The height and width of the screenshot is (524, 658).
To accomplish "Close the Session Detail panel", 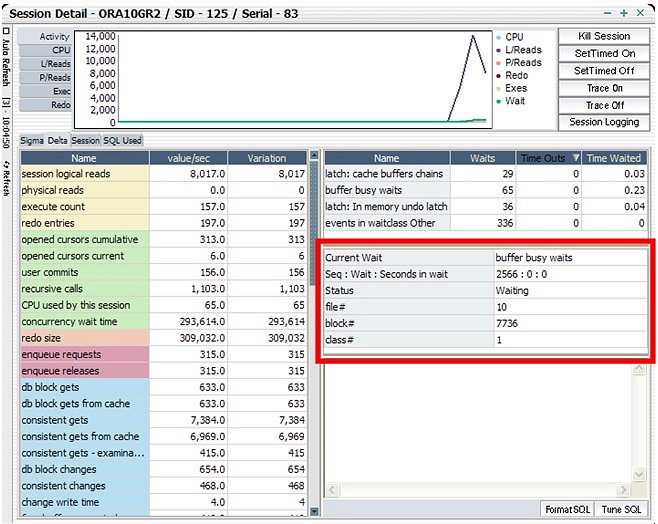I will pyautogui.click(x=640, y=13).
